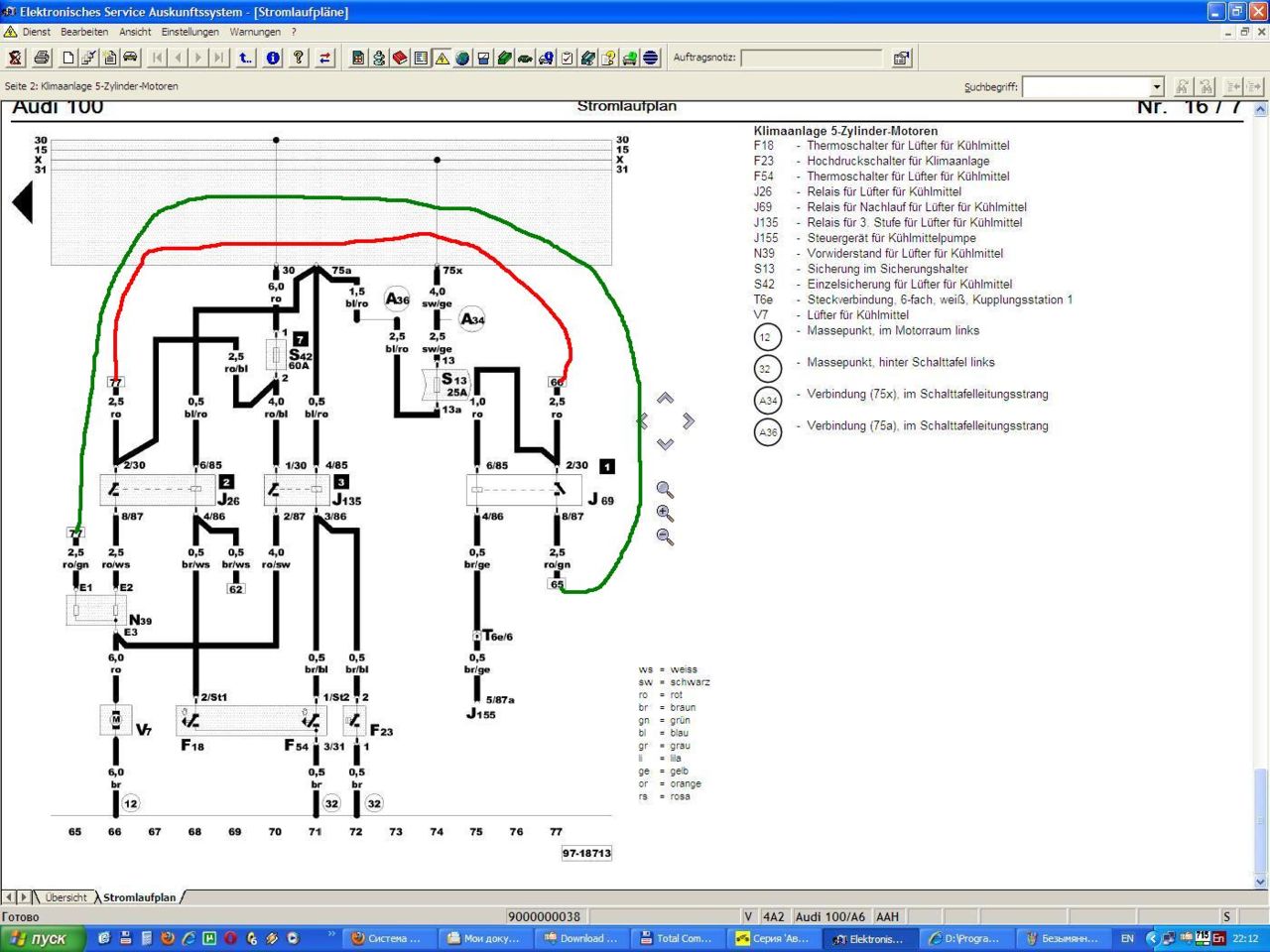The height and width of the screenshot is (952, 1270).
Task: Click the yellow warning triangle toolbar icon
Action: (x=442, y=58)
